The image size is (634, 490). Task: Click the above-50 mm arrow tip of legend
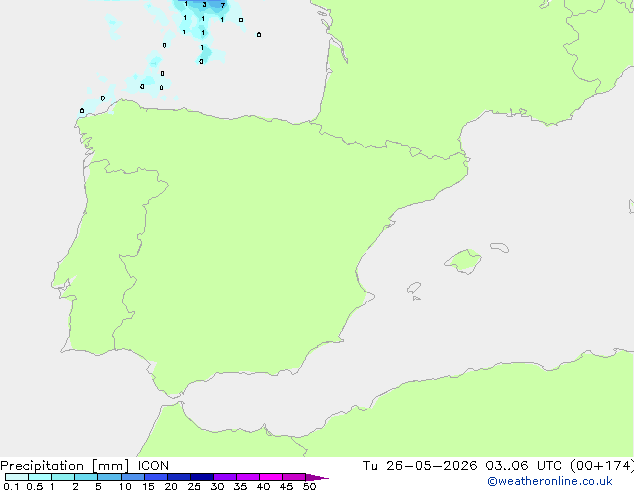point(317,477)
